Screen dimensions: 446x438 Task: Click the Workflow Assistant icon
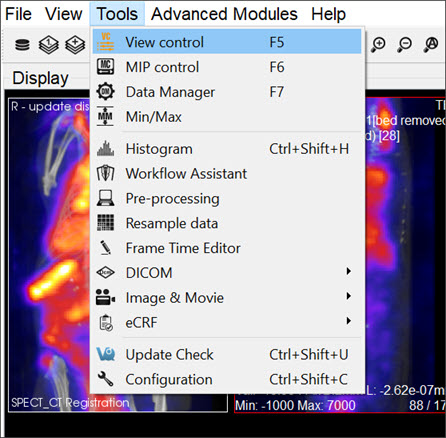tap(105, 173)
